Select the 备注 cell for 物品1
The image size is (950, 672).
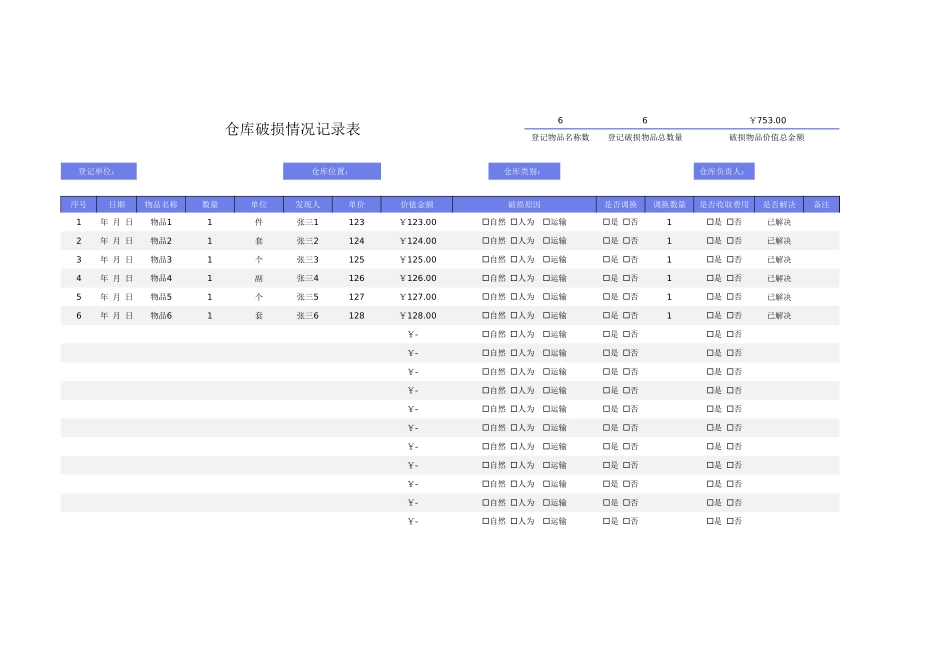pos(824,222)
